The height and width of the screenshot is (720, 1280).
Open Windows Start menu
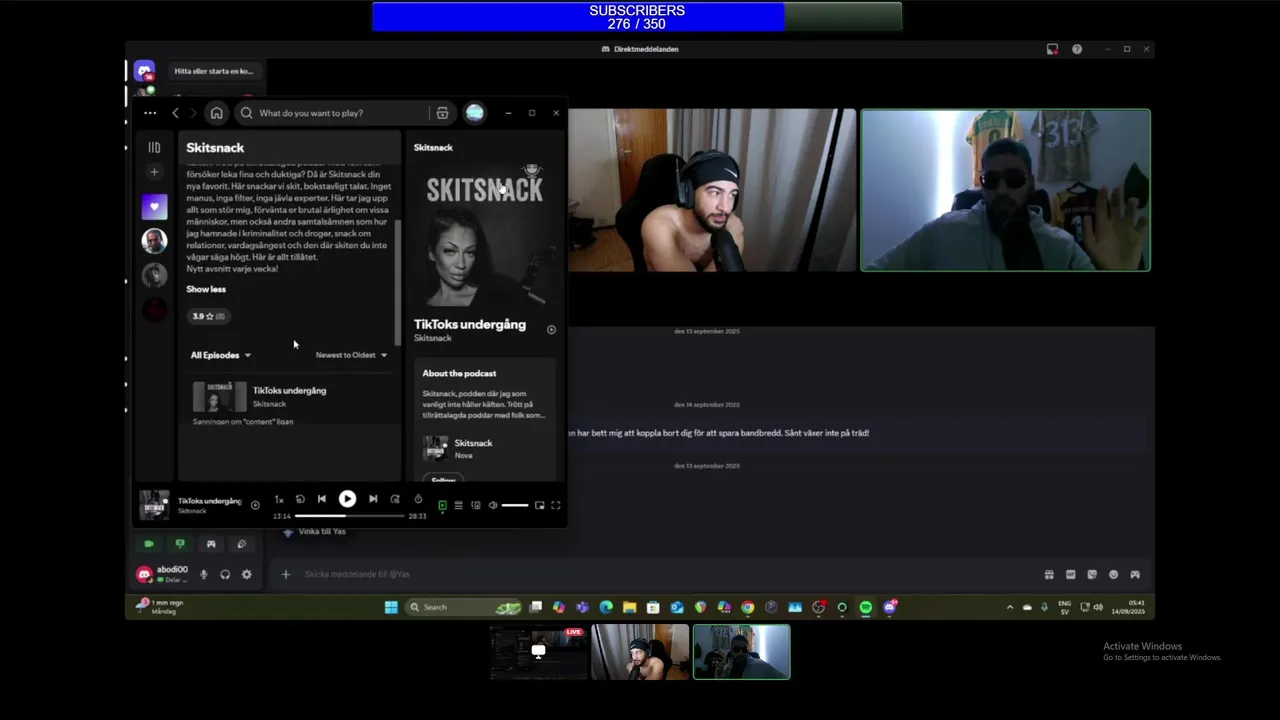(391, 607)
